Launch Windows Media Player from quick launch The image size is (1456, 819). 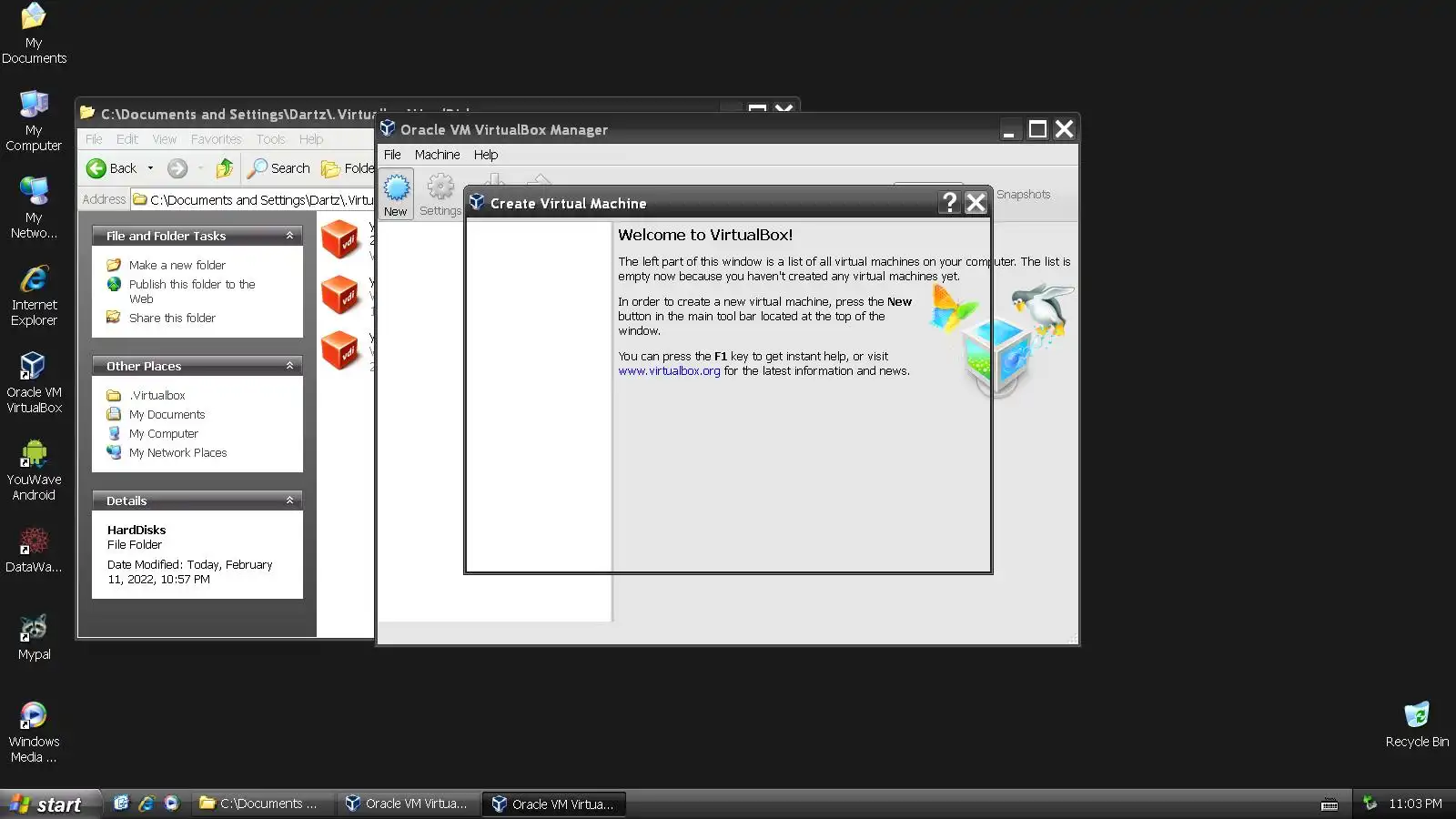pos(172,804)
